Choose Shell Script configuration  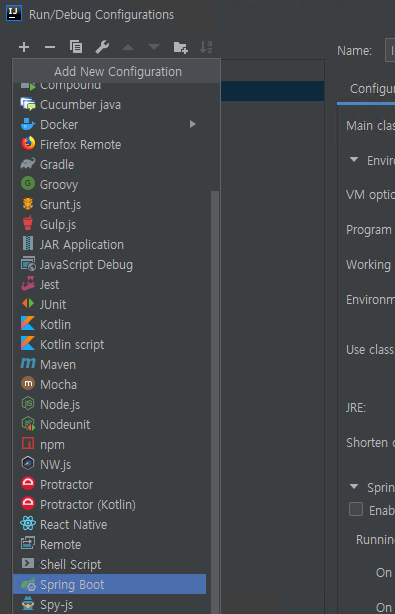point(110,564)
